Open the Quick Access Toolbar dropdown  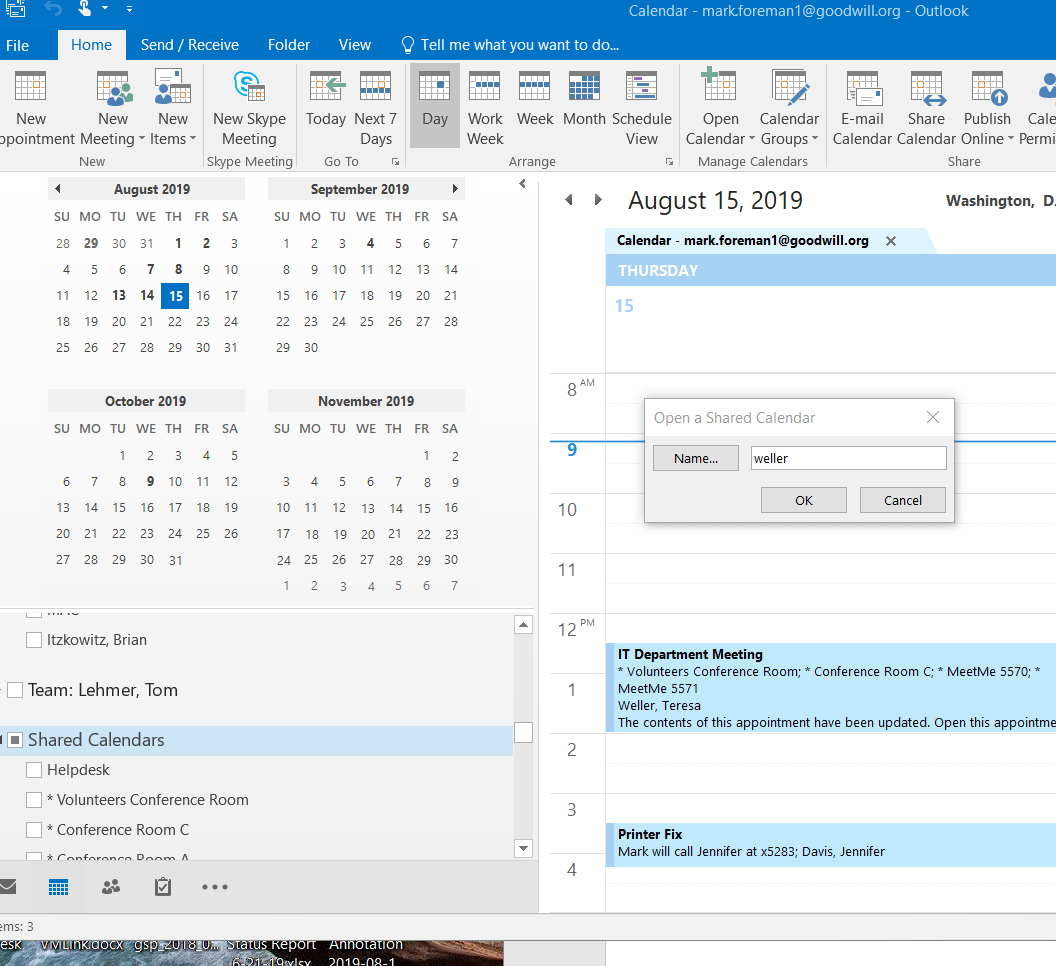click(x=129, y=9)
